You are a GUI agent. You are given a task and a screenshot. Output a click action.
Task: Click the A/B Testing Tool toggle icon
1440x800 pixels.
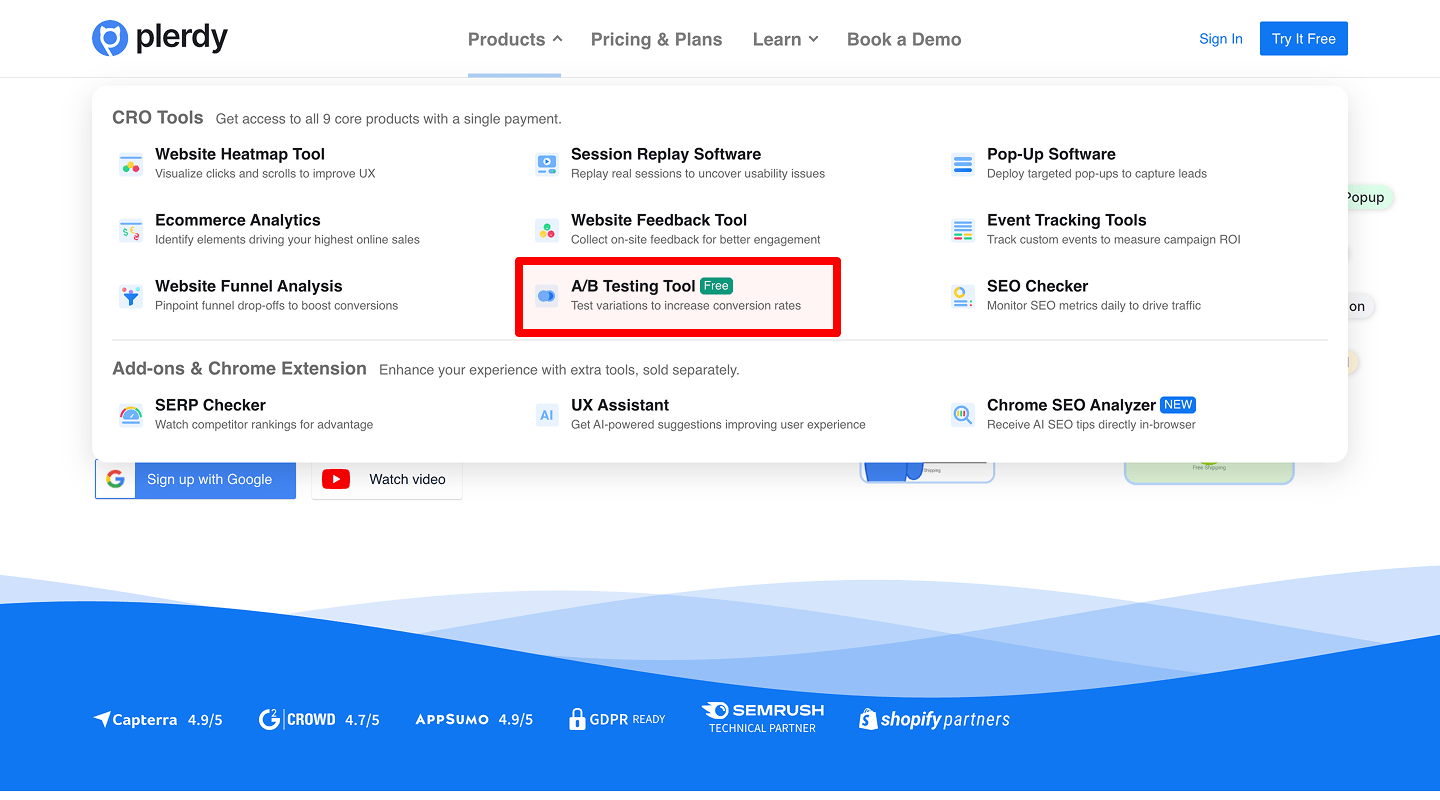(546, 296)
